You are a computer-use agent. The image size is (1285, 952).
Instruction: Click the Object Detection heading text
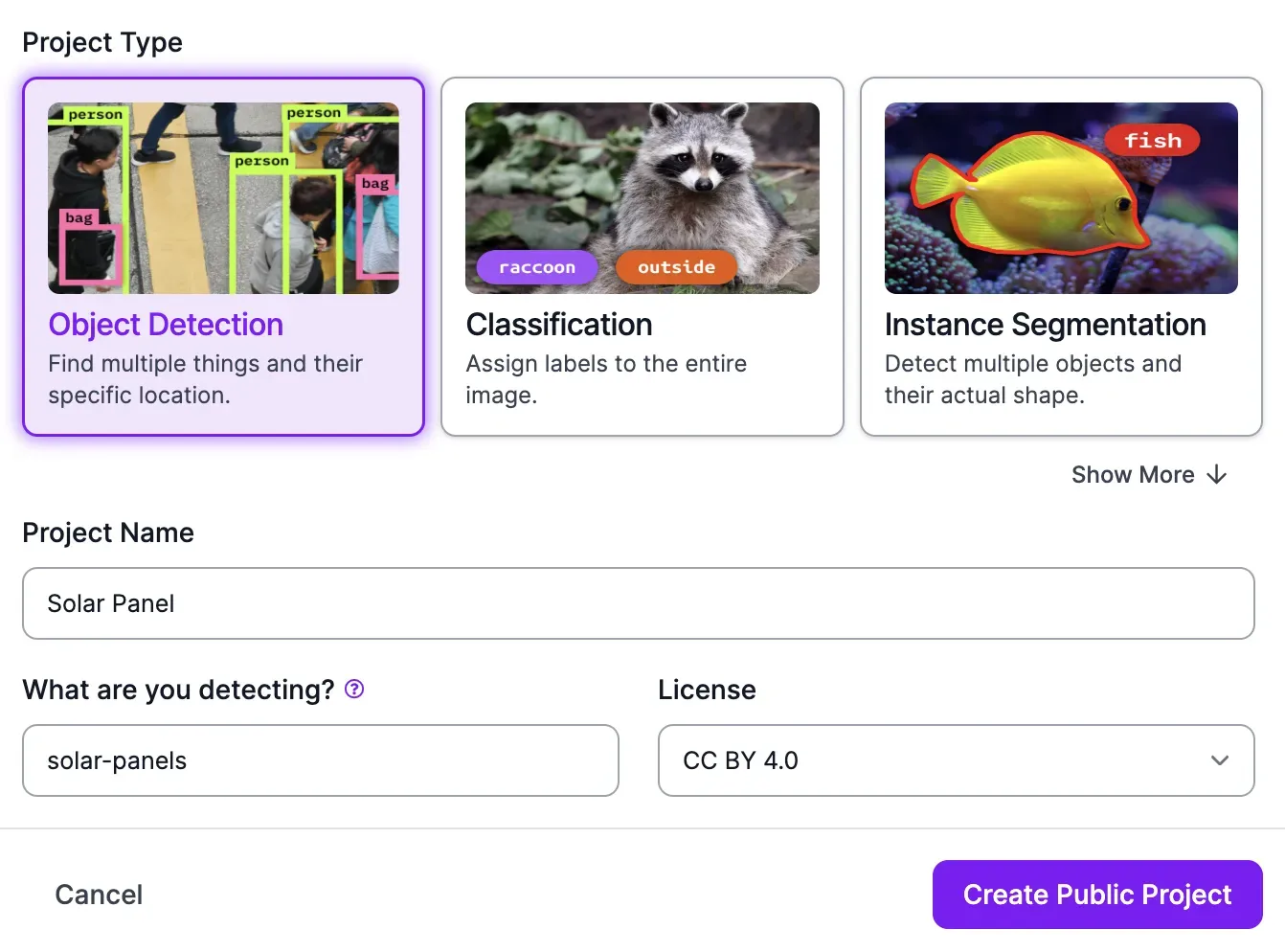(x=166, y=325)
